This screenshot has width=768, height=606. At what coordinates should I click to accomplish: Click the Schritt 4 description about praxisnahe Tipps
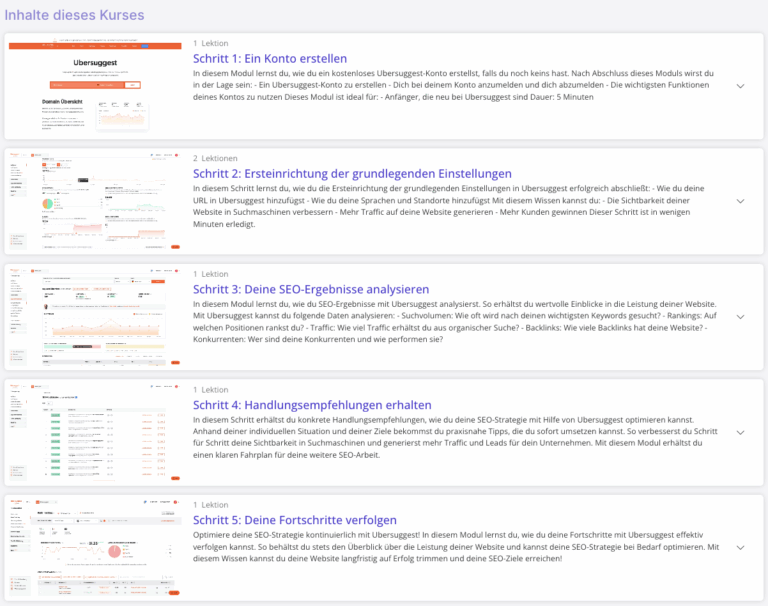click(x=456, y=437)
